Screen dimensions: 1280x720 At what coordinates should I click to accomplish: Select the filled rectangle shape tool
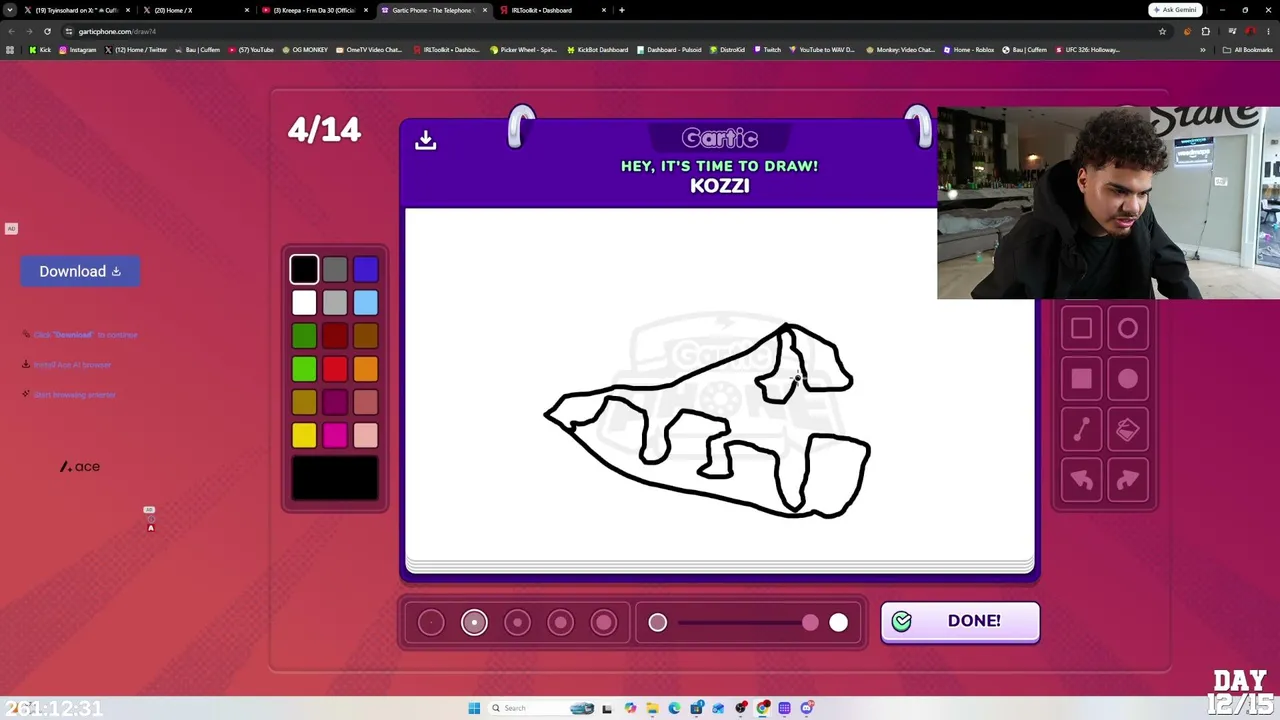click(1081, 379)
